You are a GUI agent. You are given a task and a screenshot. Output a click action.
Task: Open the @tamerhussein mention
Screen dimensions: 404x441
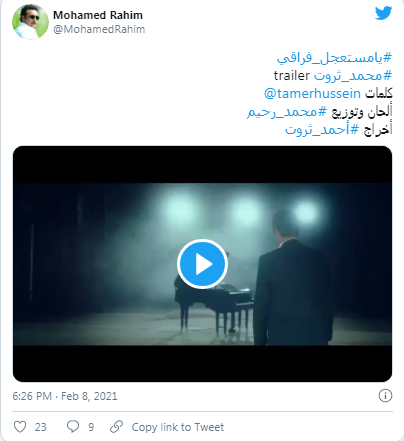tap(312, 93)
